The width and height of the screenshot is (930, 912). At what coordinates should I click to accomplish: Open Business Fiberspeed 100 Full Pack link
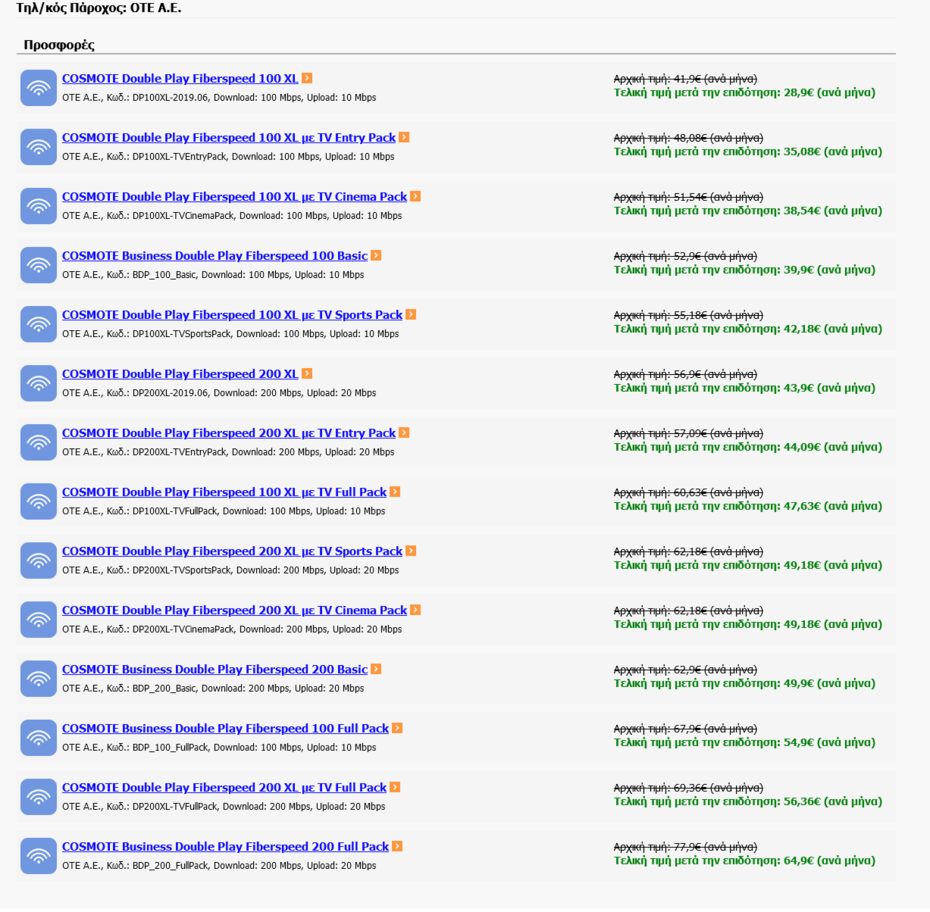pyautogui.click(x=225, y=729)
